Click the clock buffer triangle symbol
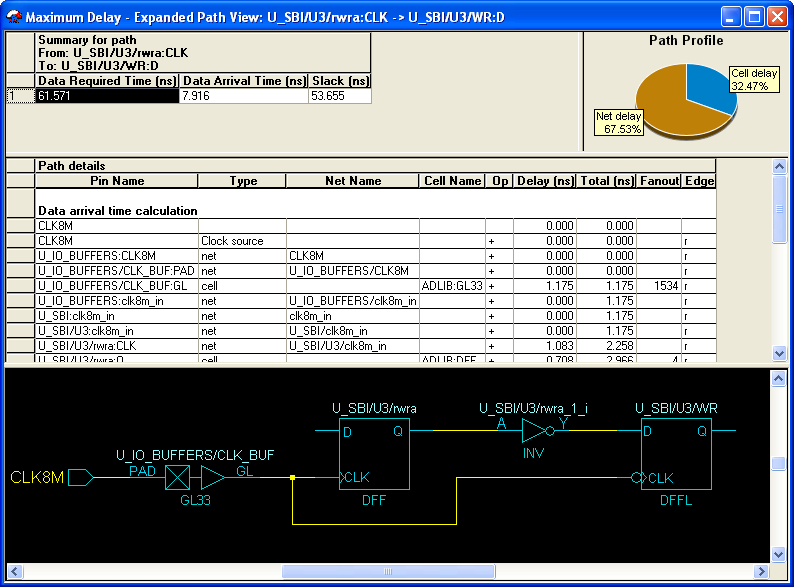This screenshot has height=587, width=794. click(213, 478)
